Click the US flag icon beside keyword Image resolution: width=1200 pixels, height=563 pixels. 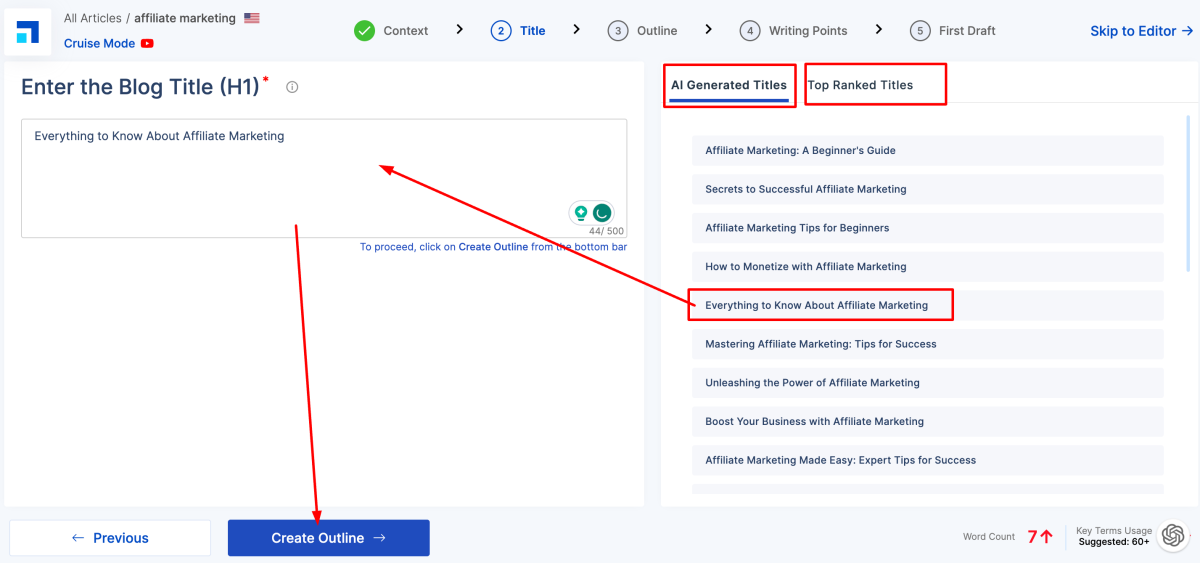pos(251,18)
